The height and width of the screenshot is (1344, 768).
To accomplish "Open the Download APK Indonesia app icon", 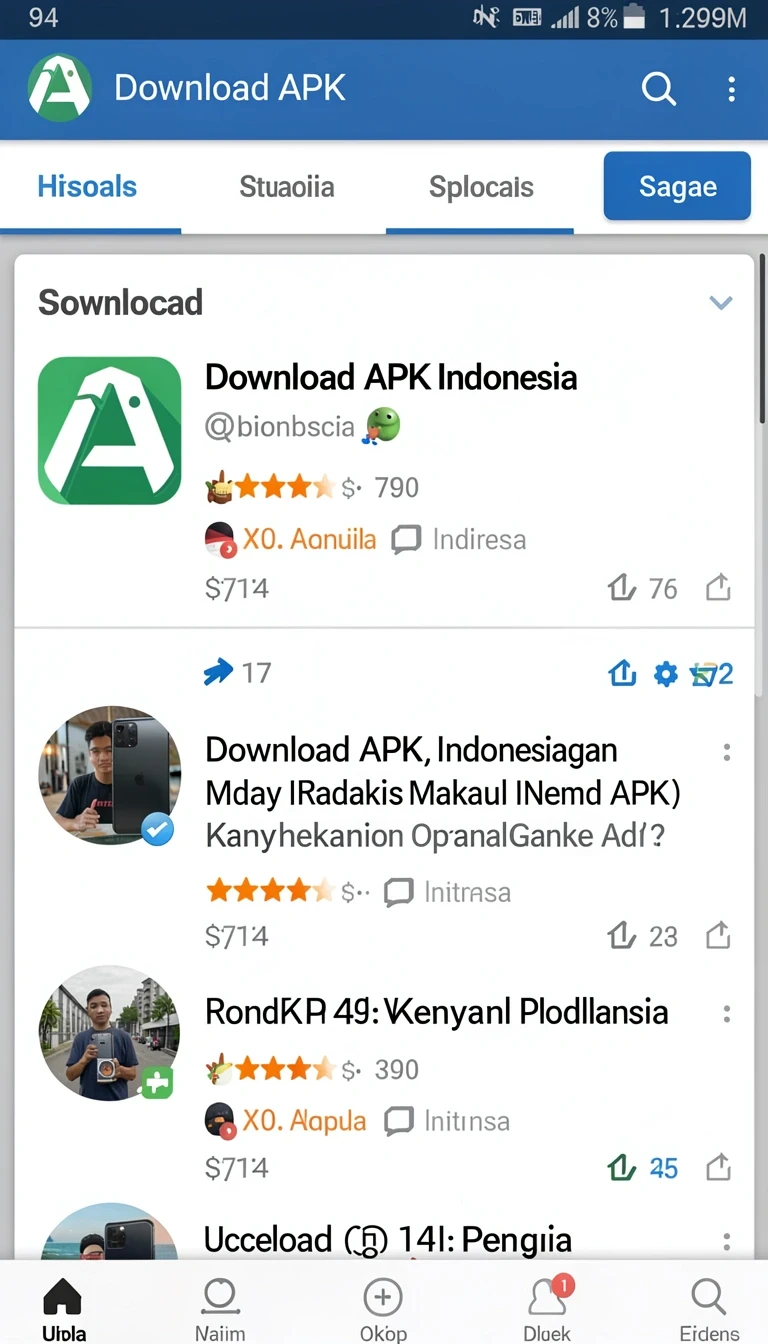I will pos(109,431).
